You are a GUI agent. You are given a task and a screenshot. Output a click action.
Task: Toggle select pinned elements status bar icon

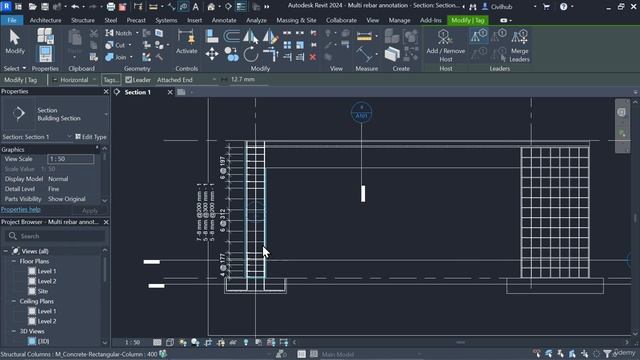click(x=560, y=353)
